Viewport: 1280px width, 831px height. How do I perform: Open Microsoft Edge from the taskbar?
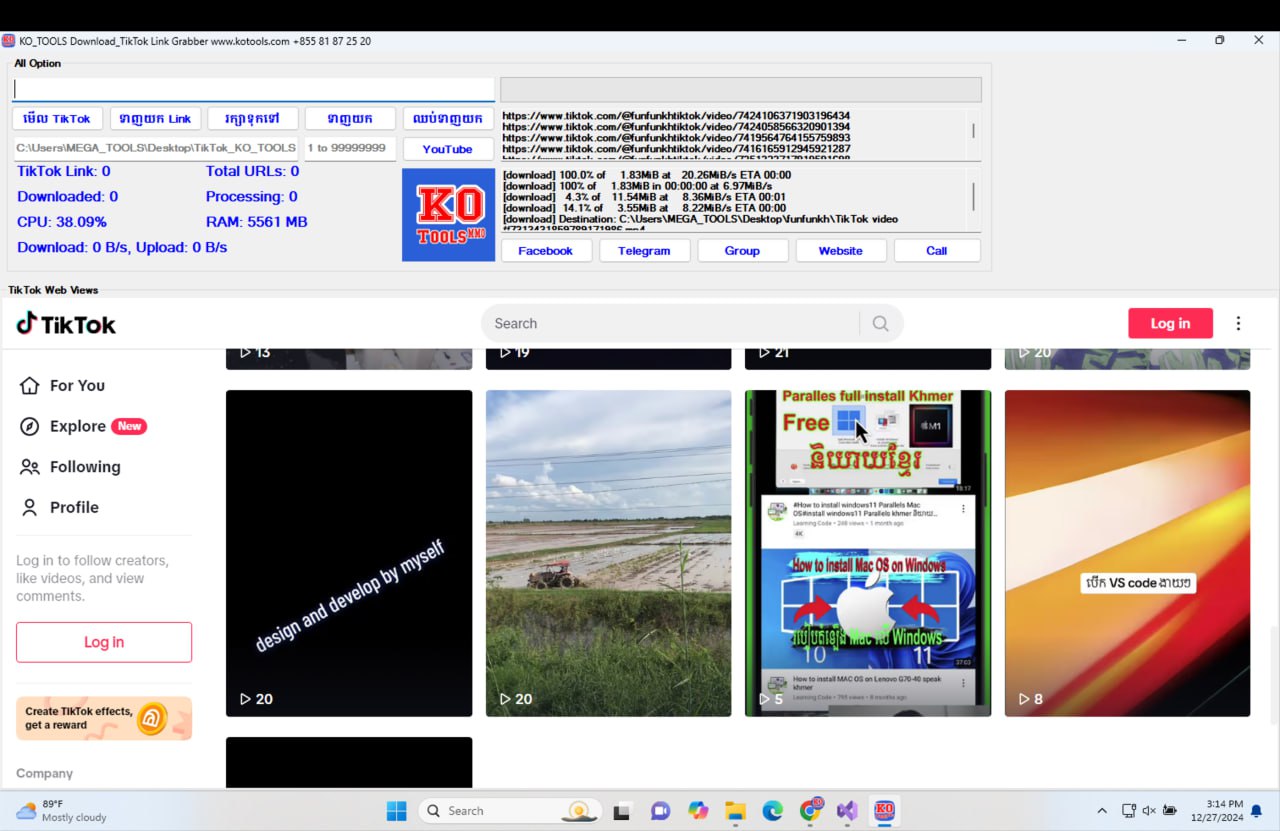pos(772,811)
